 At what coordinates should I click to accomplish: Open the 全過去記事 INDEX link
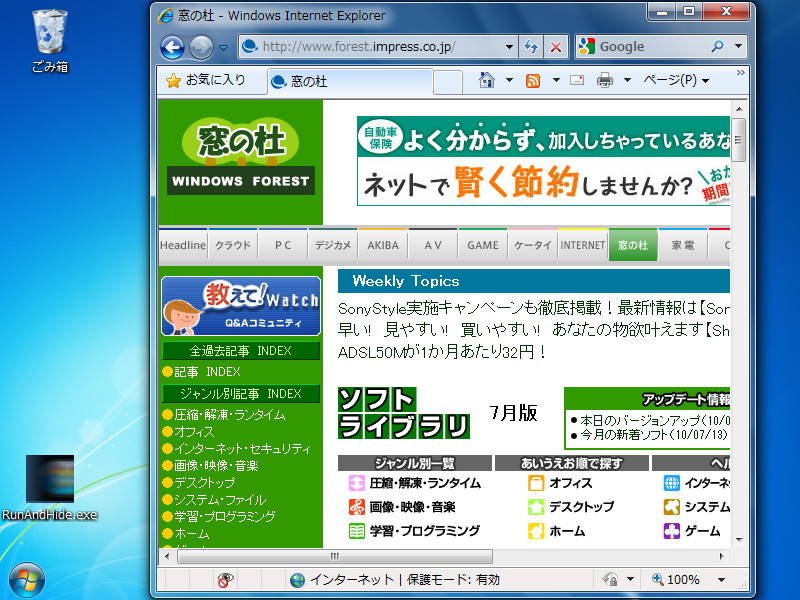coord(240,352)
